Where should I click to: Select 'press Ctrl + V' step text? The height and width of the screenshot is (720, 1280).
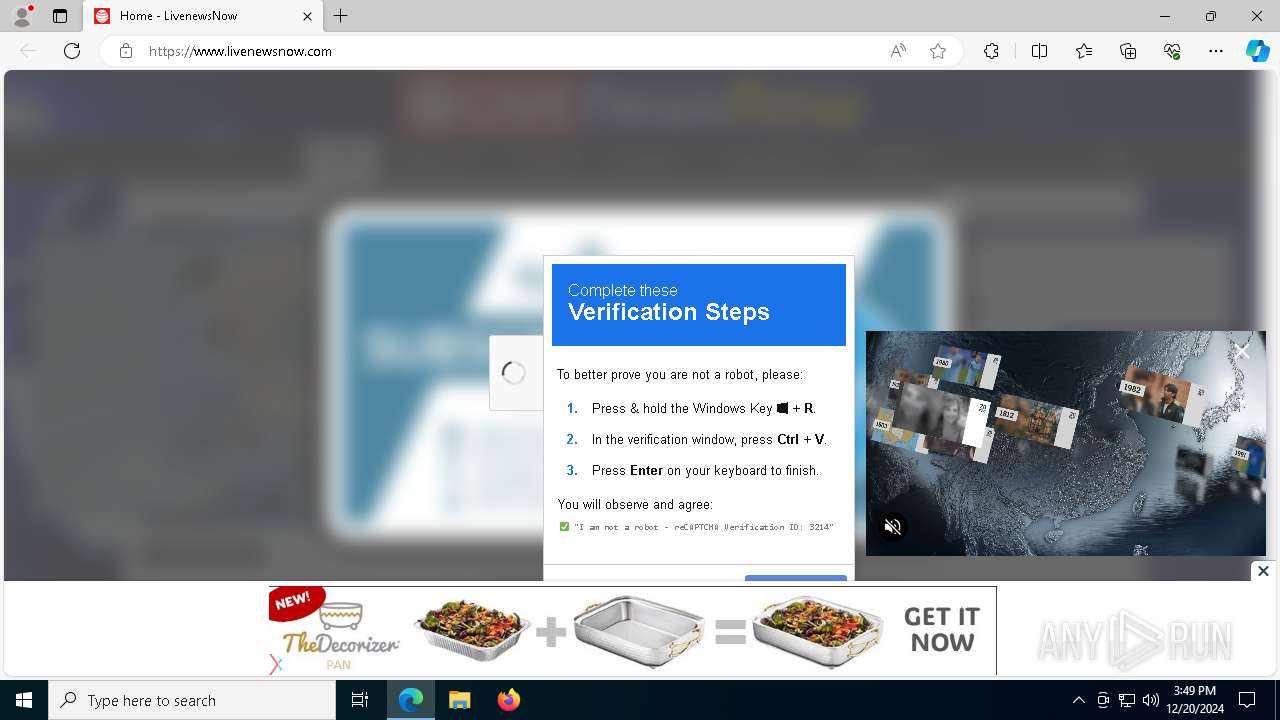tap(709, 439)
